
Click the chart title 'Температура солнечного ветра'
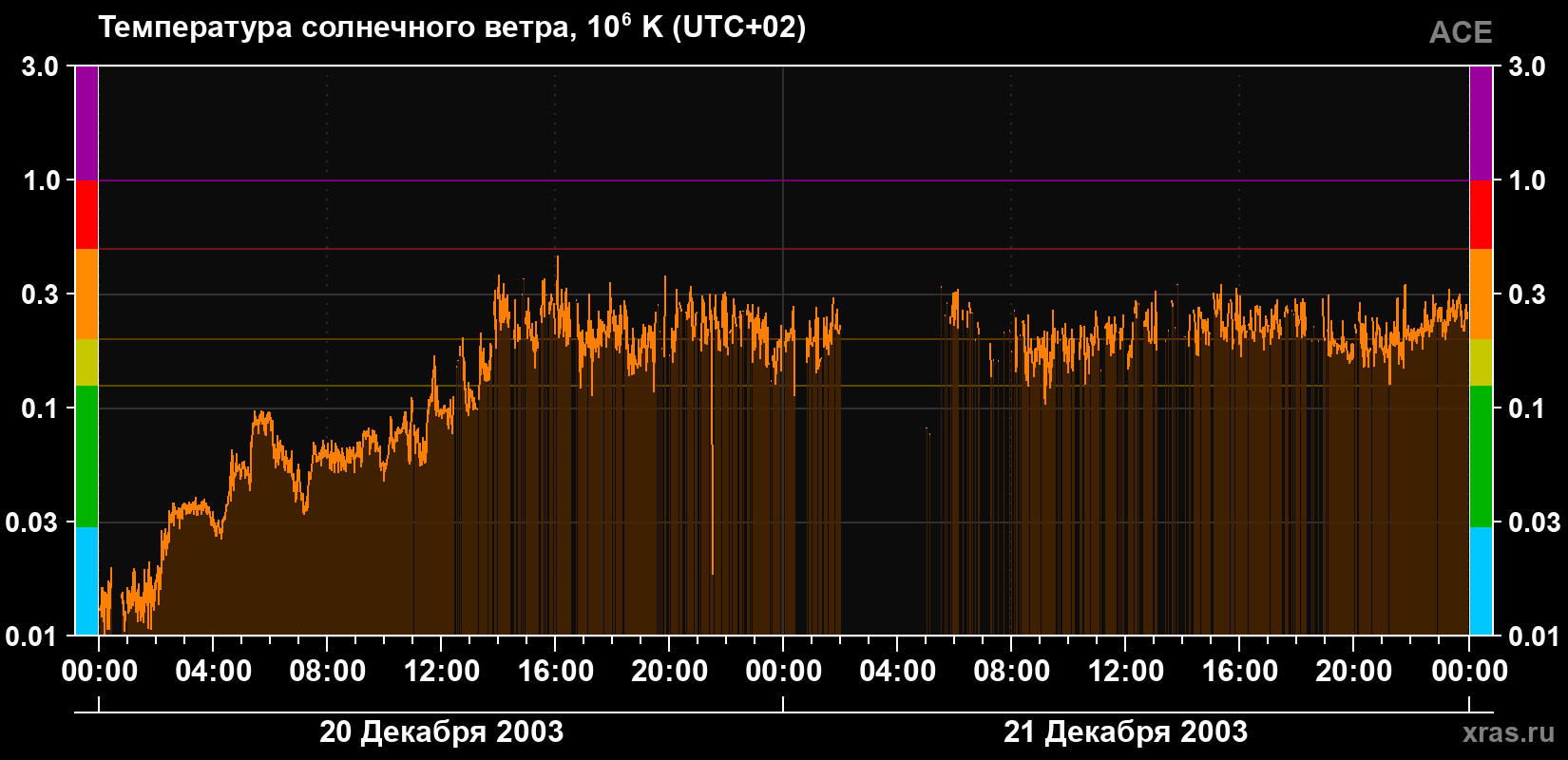point(335,28)
